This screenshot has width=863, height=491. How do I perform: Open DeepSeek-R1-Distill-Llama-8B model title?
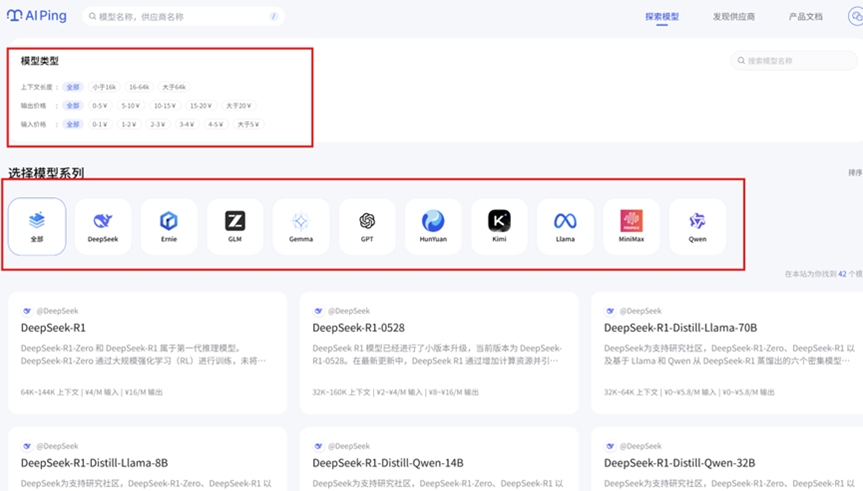coord(95,463)
